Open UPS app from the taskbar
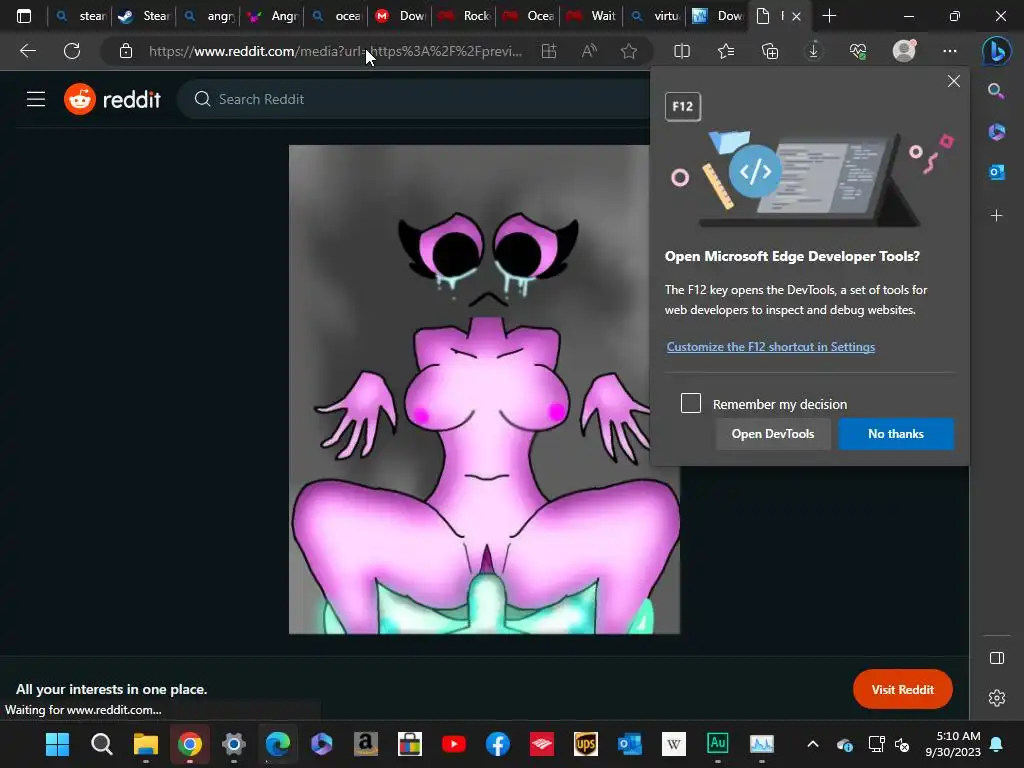The image size is (1024, 768). (586, 744)
